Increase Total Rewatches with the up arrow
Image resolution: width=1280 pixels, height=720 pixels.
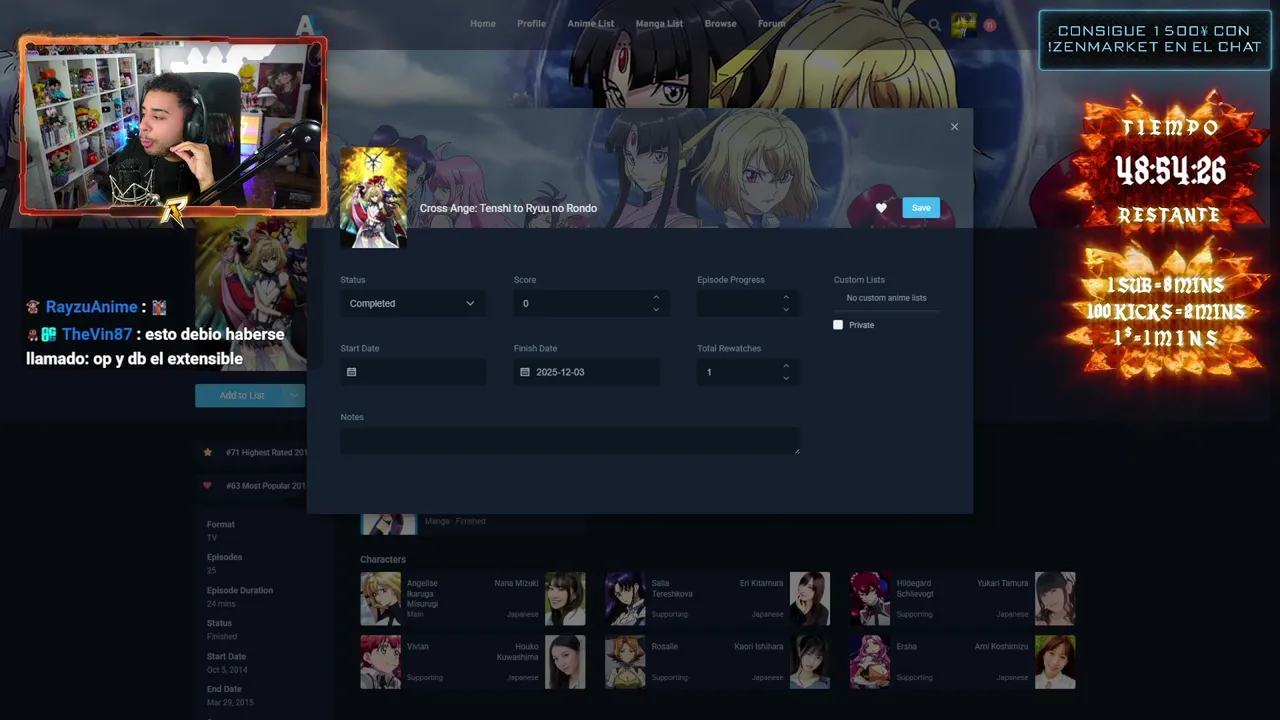click(x=786, y=366)
